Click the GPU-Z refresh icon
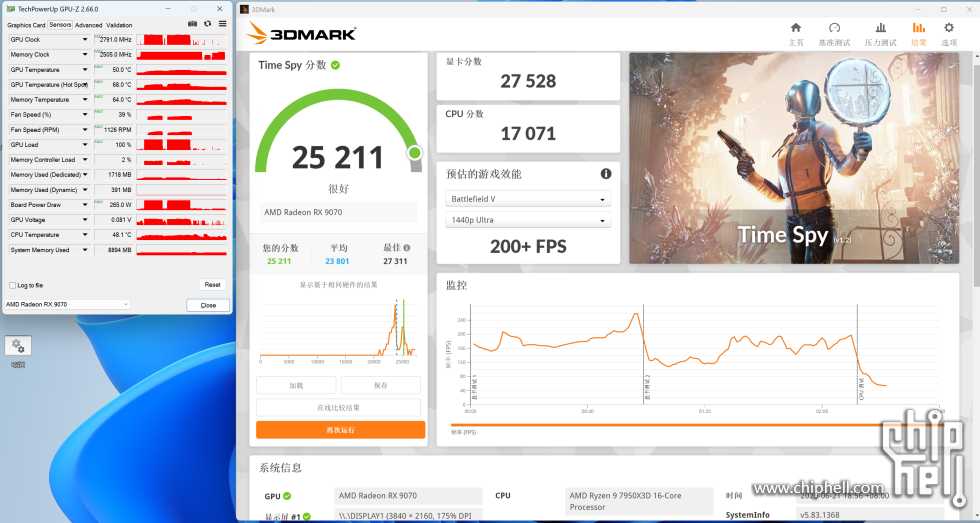Screen dimensions: 980x523 [x=208, y=24]
